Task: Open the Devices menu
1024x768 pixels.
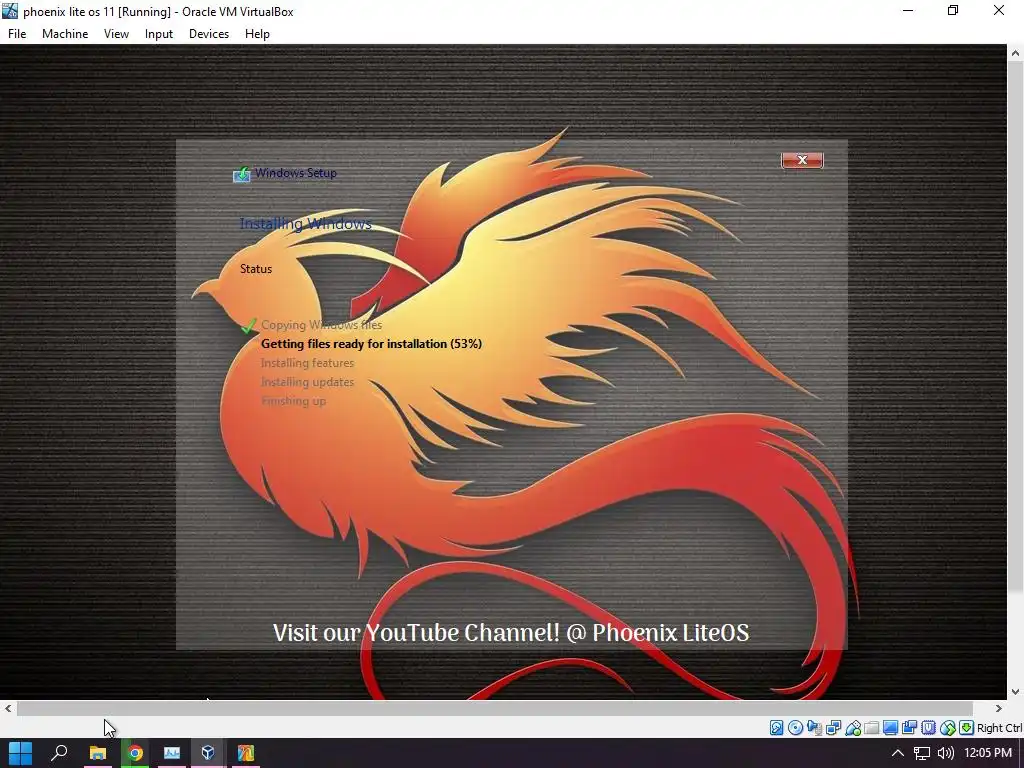Action: [x=209, y=34]
